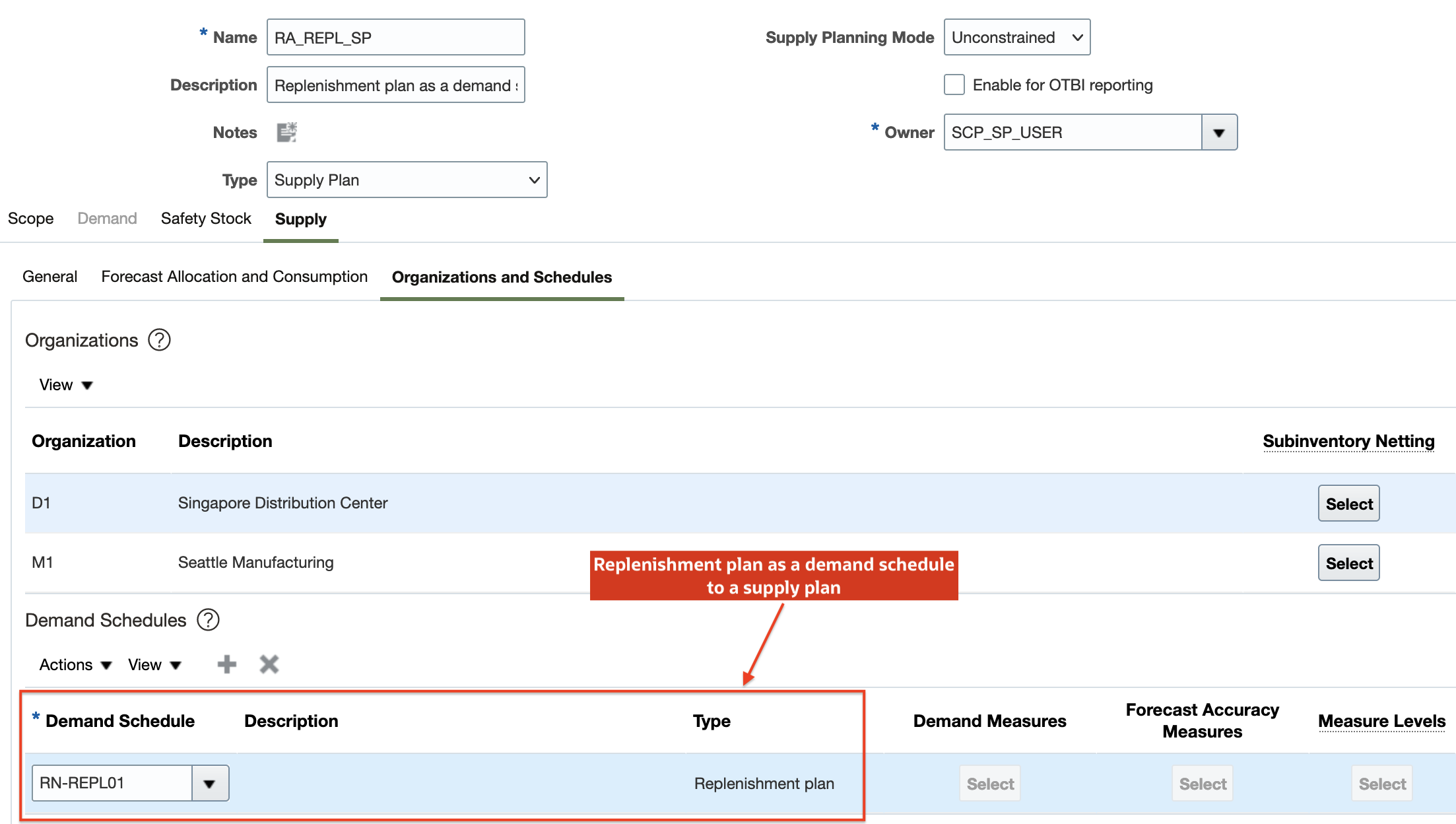Click the Description text field
Image resolution: width=1456 pixels, height=824 pixels.
[x=395, y=85]
